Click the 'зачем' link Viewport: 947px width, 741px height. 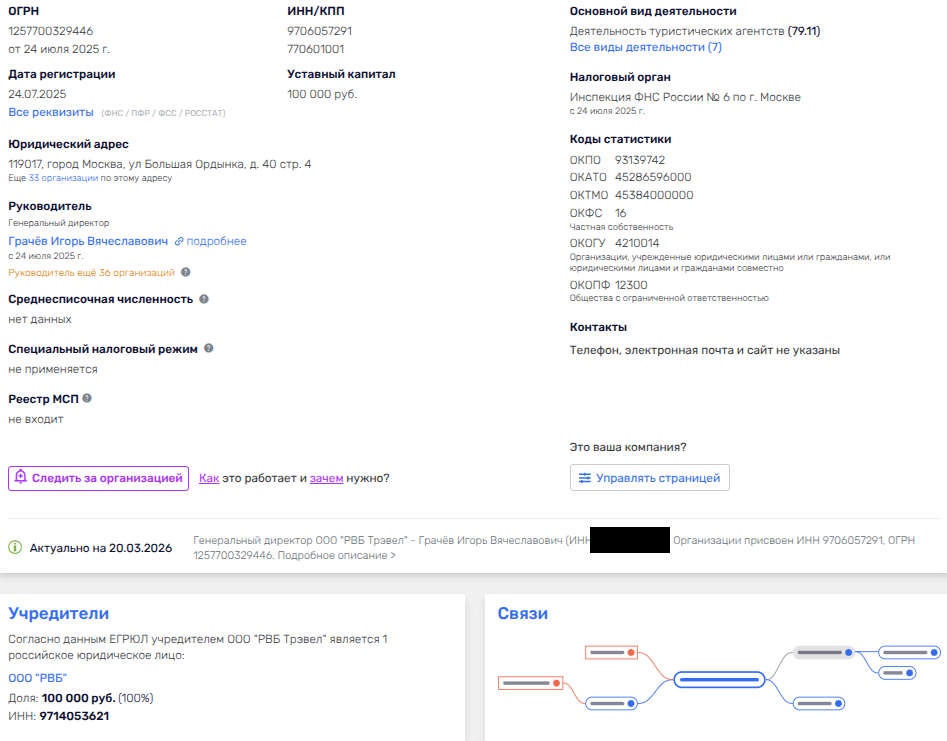coord(326,478)
